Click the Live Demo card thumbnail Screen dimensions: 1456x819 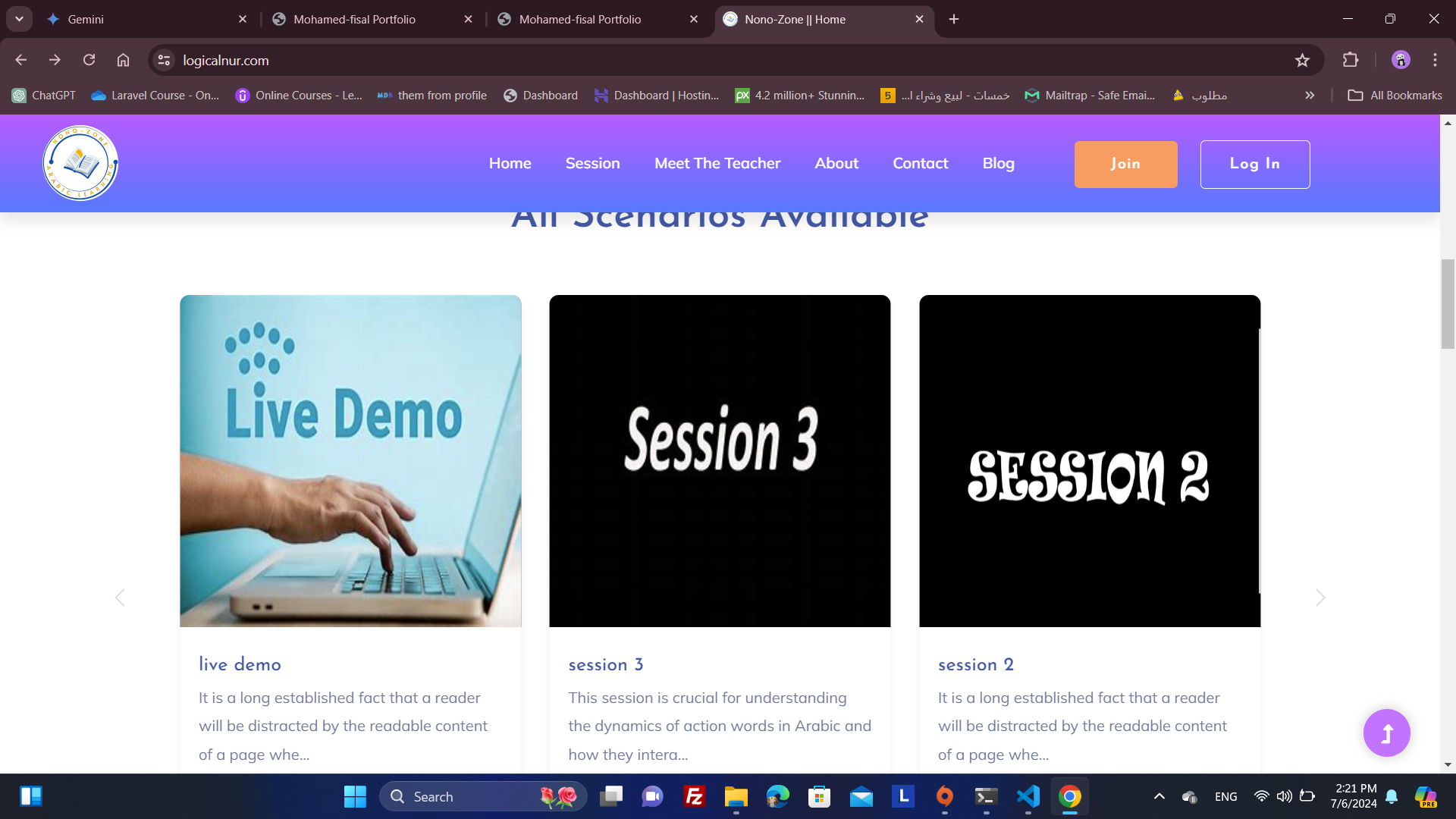pos(350,460)
